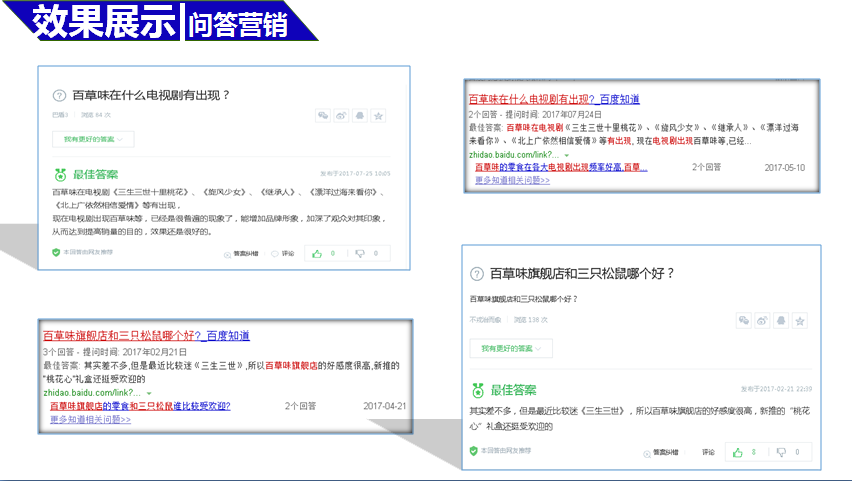852x481 pixels.
Task: Downvote the 三只松鼠 best answer
Action: tap(781, 452)
